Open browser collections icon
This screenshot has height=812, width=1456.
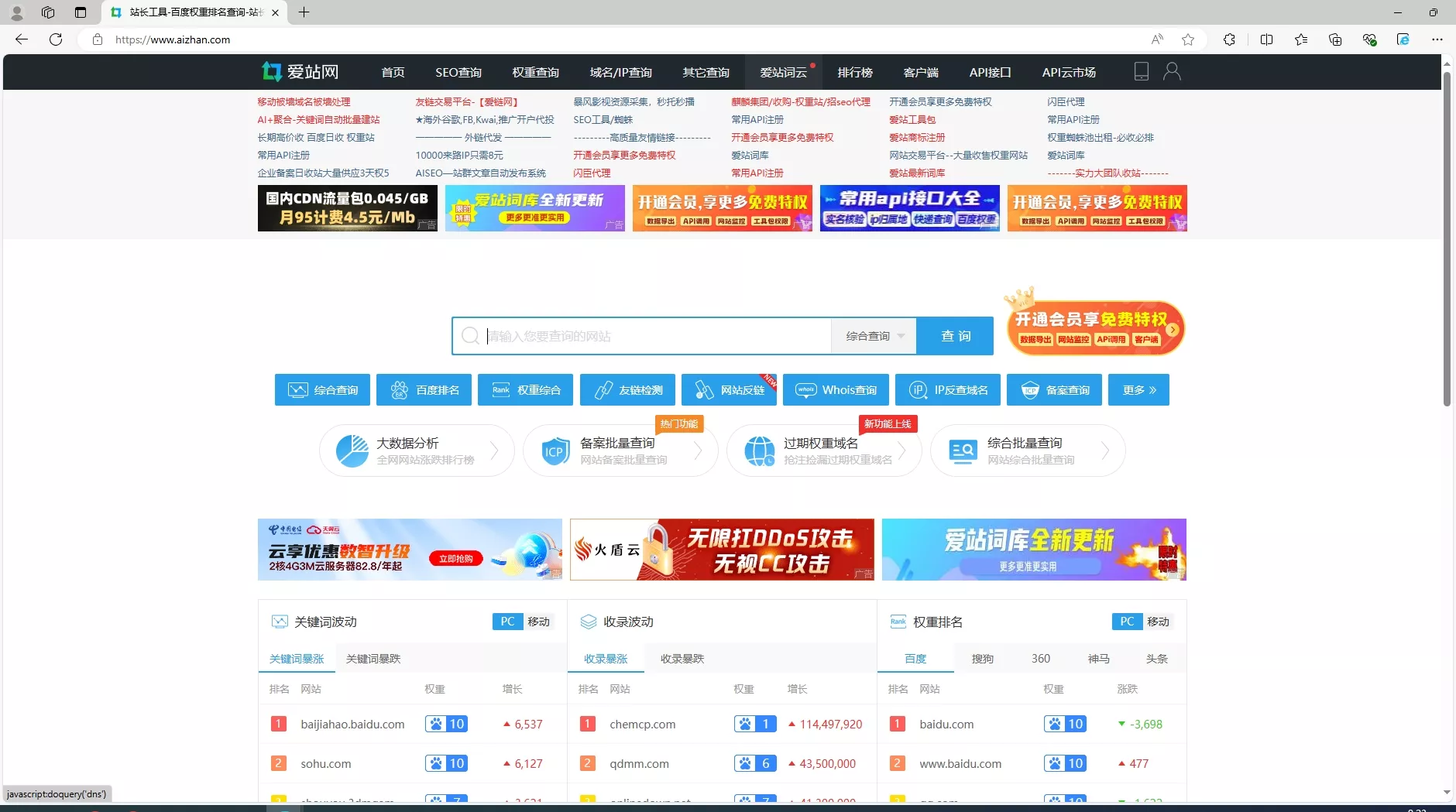(x=1334, y=39)
